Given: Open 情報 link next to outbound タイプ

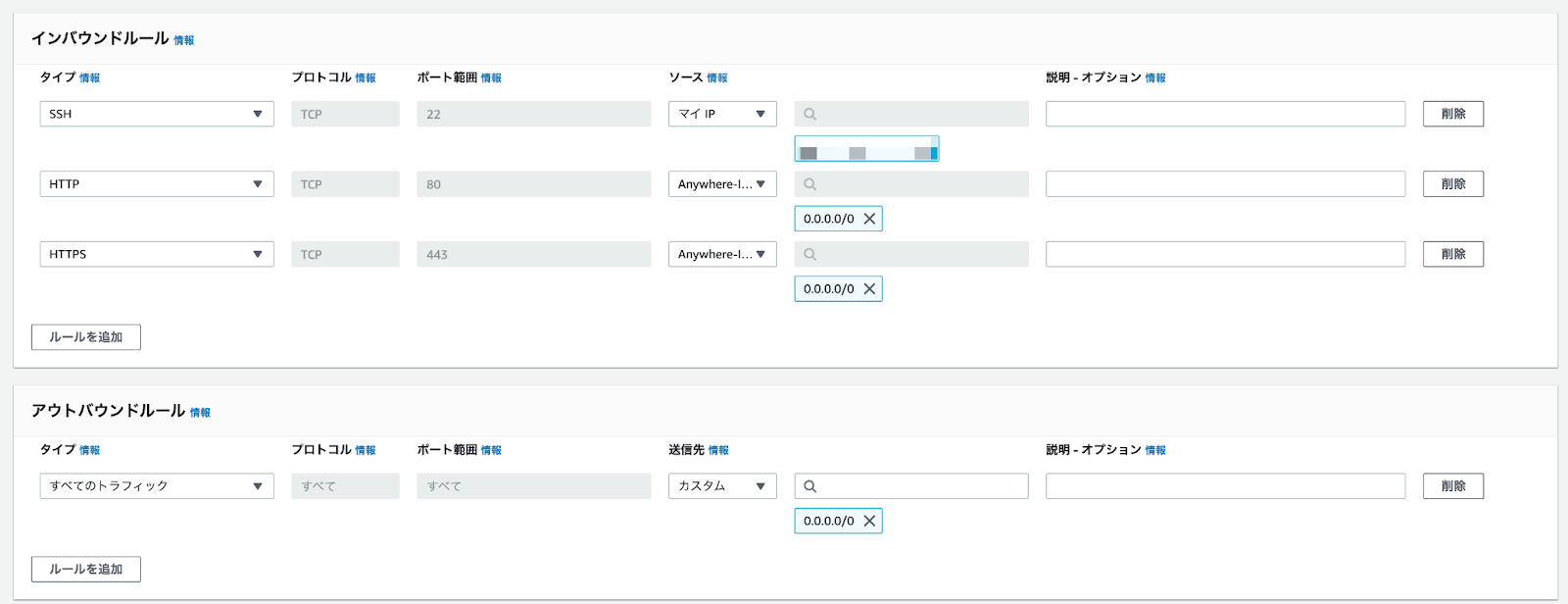Looking at the screenshot, I should coord(89,451).
